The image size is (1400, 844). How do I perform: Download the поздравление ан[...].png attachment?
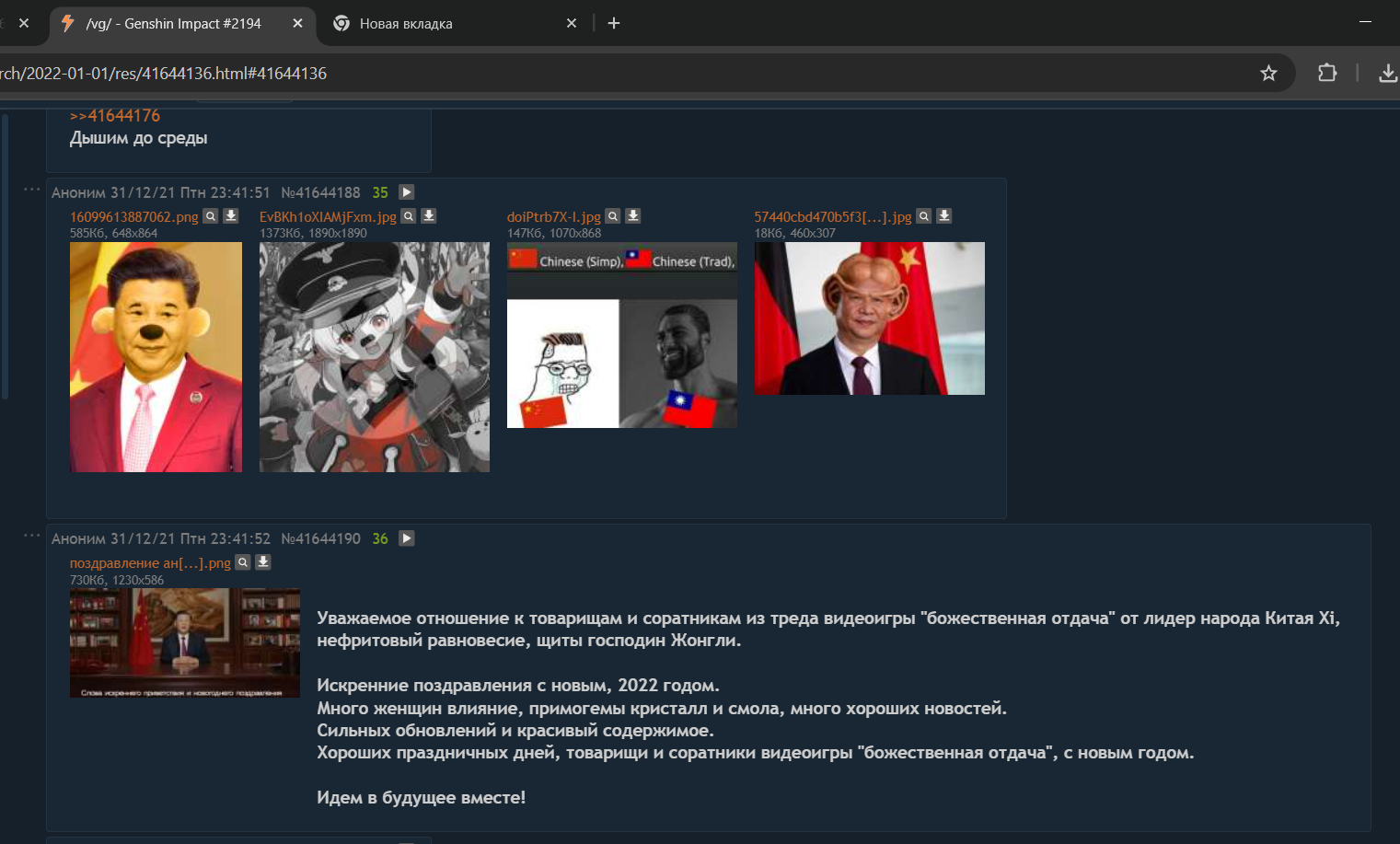pyautogui.click(x=263, y=562)
